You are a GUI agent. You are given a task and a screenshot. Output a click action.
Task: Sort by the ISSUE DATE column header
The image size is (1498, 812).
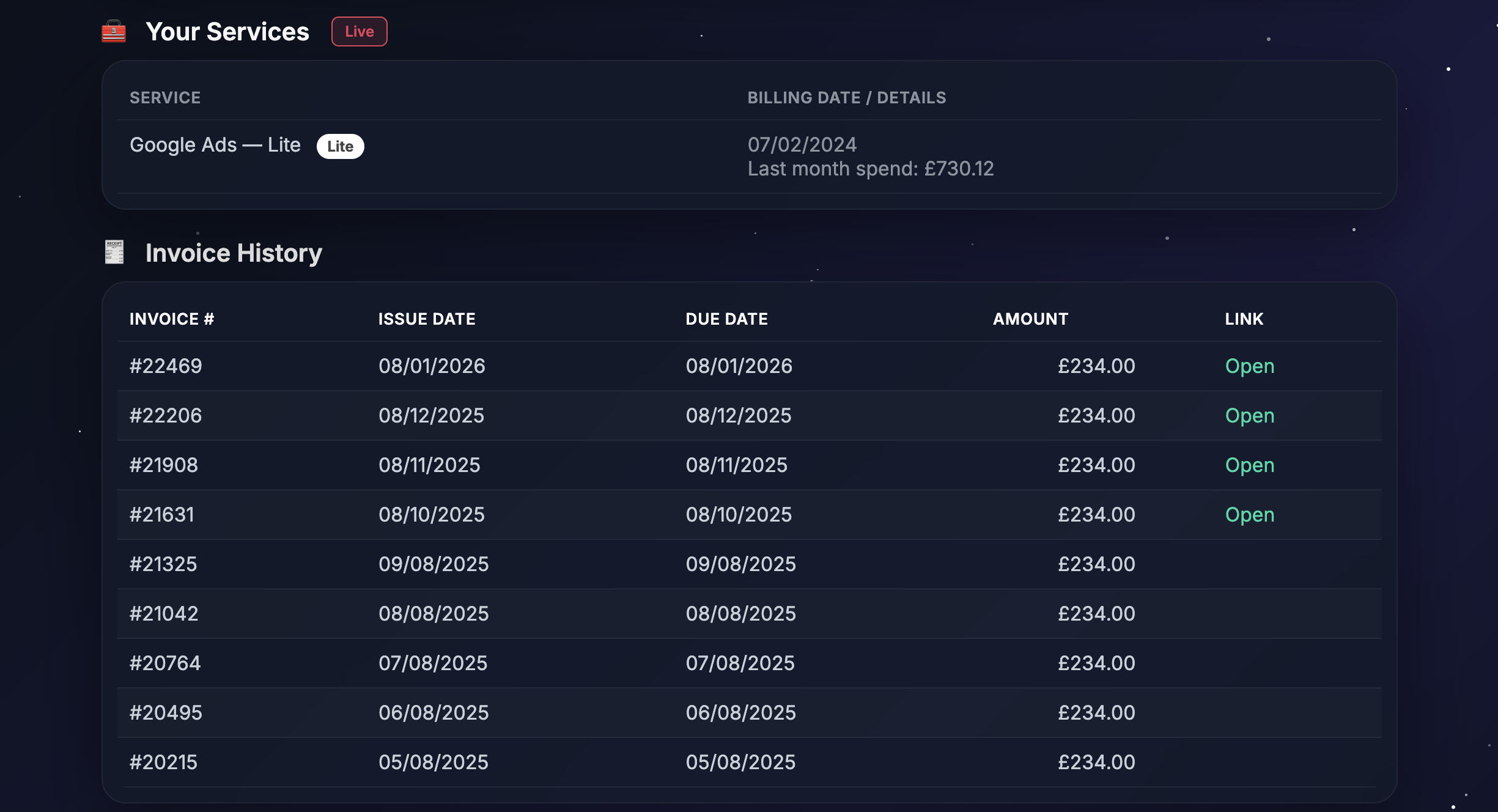tap(426, 319)
